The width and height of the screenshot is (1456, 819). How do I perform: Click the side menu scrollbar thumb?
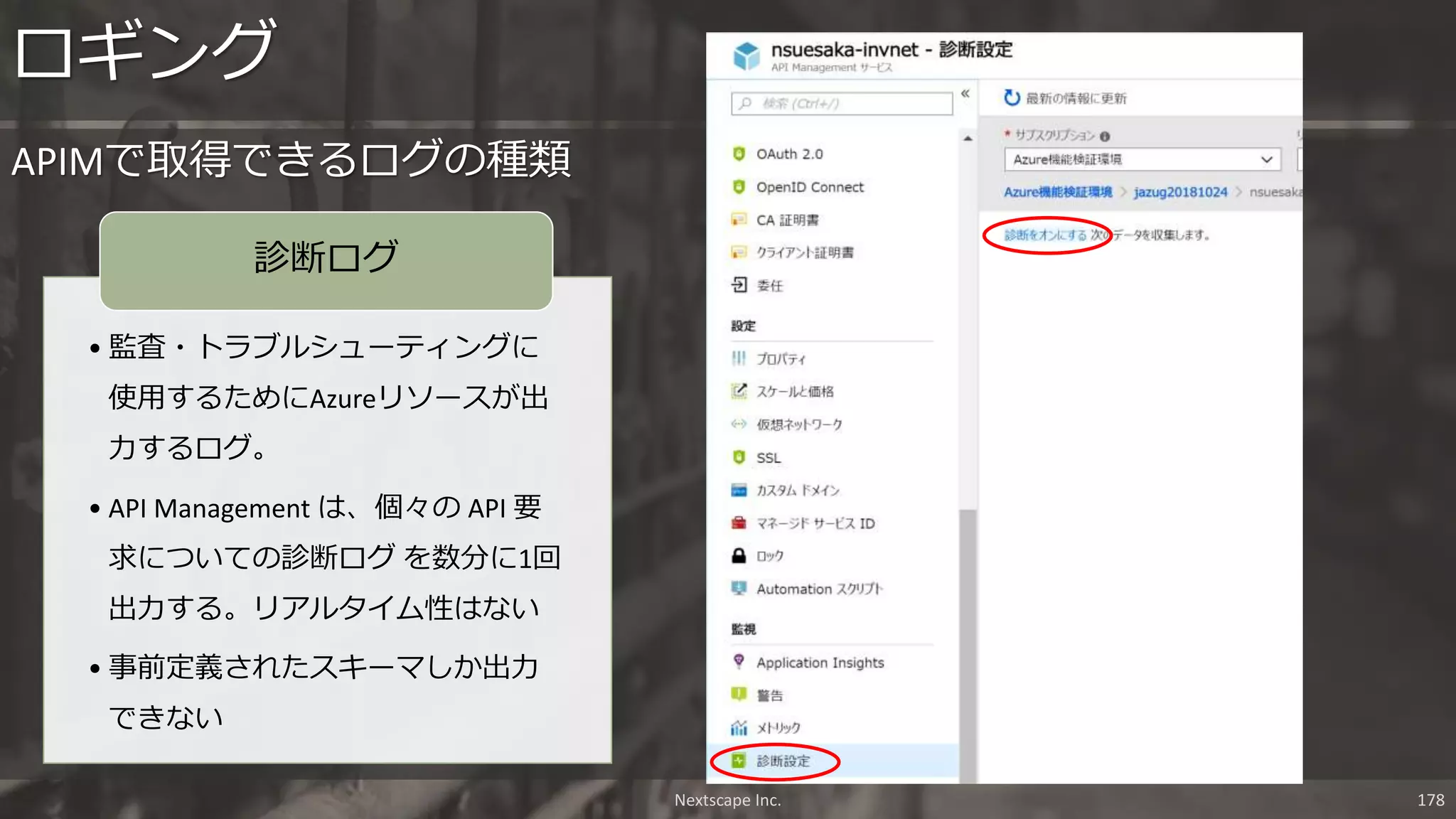[x=968, y=646]
